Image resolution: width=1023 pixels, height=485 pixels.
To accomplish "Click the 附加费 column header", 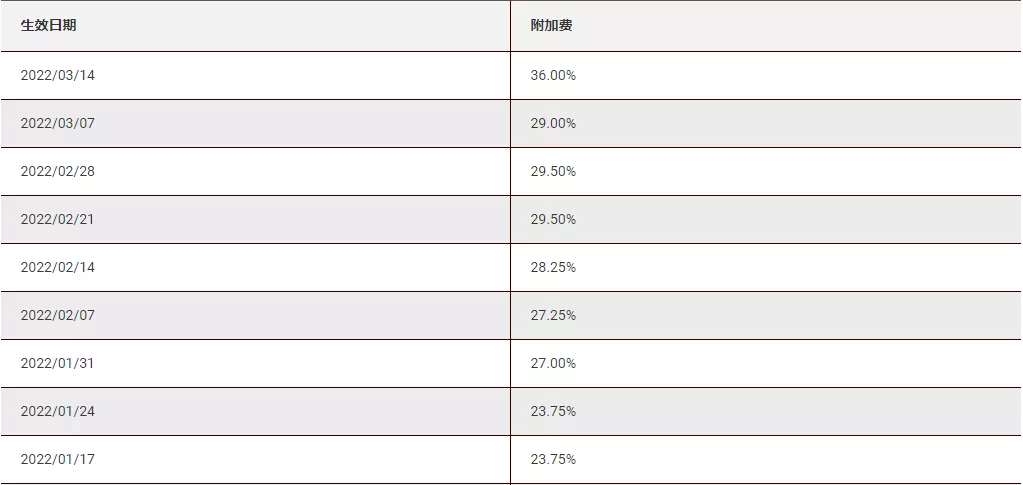I will [551, 26].
